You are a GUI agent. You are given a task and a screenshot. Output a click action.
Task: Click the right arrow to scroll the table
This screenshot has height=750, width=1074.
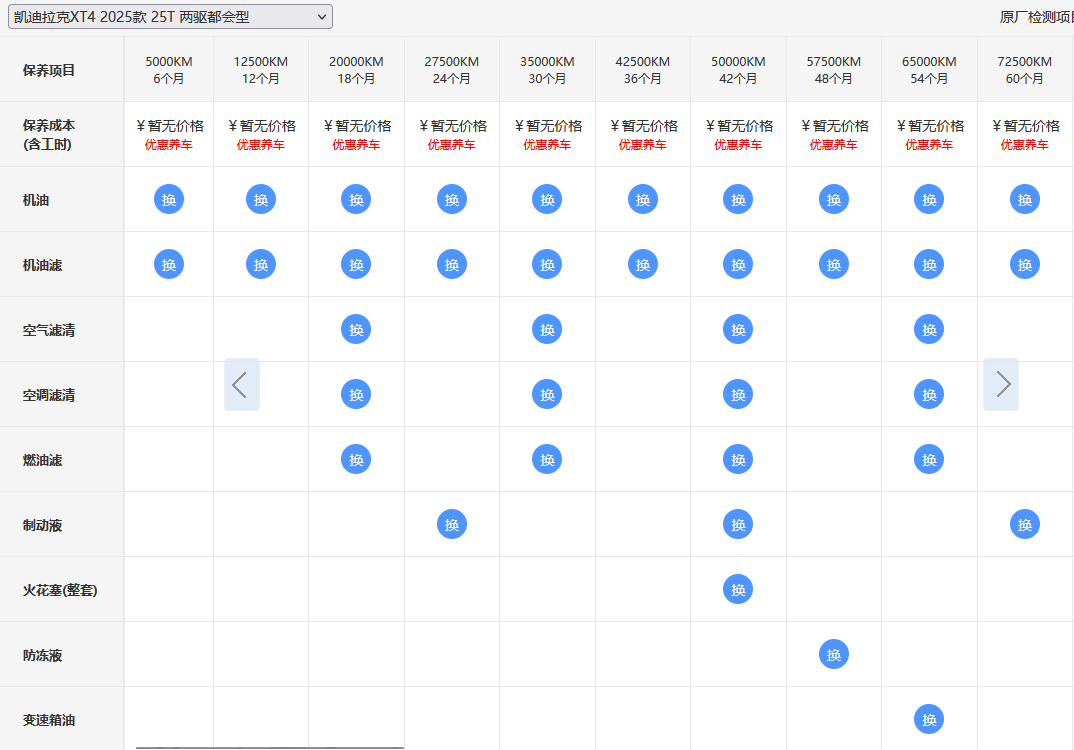coord(1001,384)
